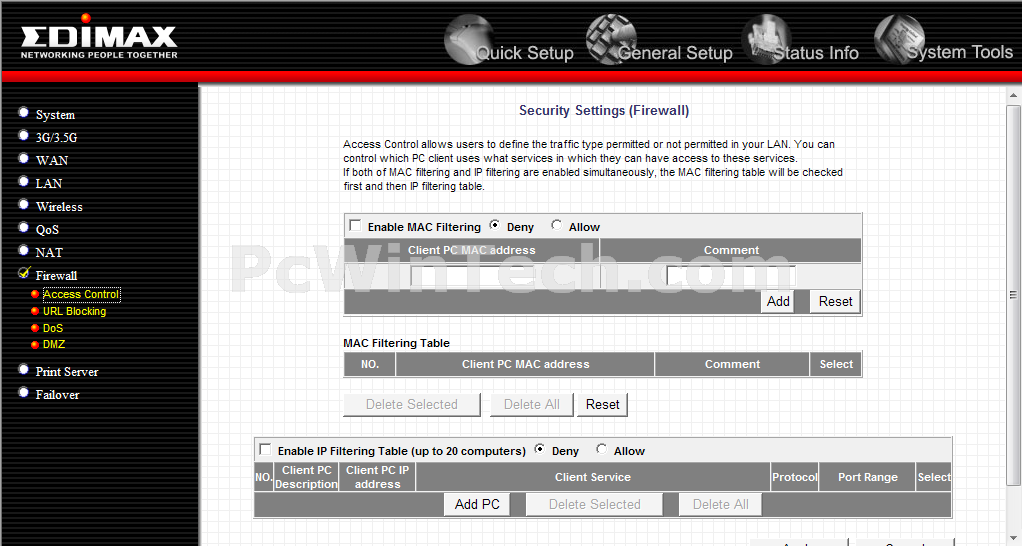Open Status Info from the top bar
This screenshot has height=546, width=1022.
[801, 40]
